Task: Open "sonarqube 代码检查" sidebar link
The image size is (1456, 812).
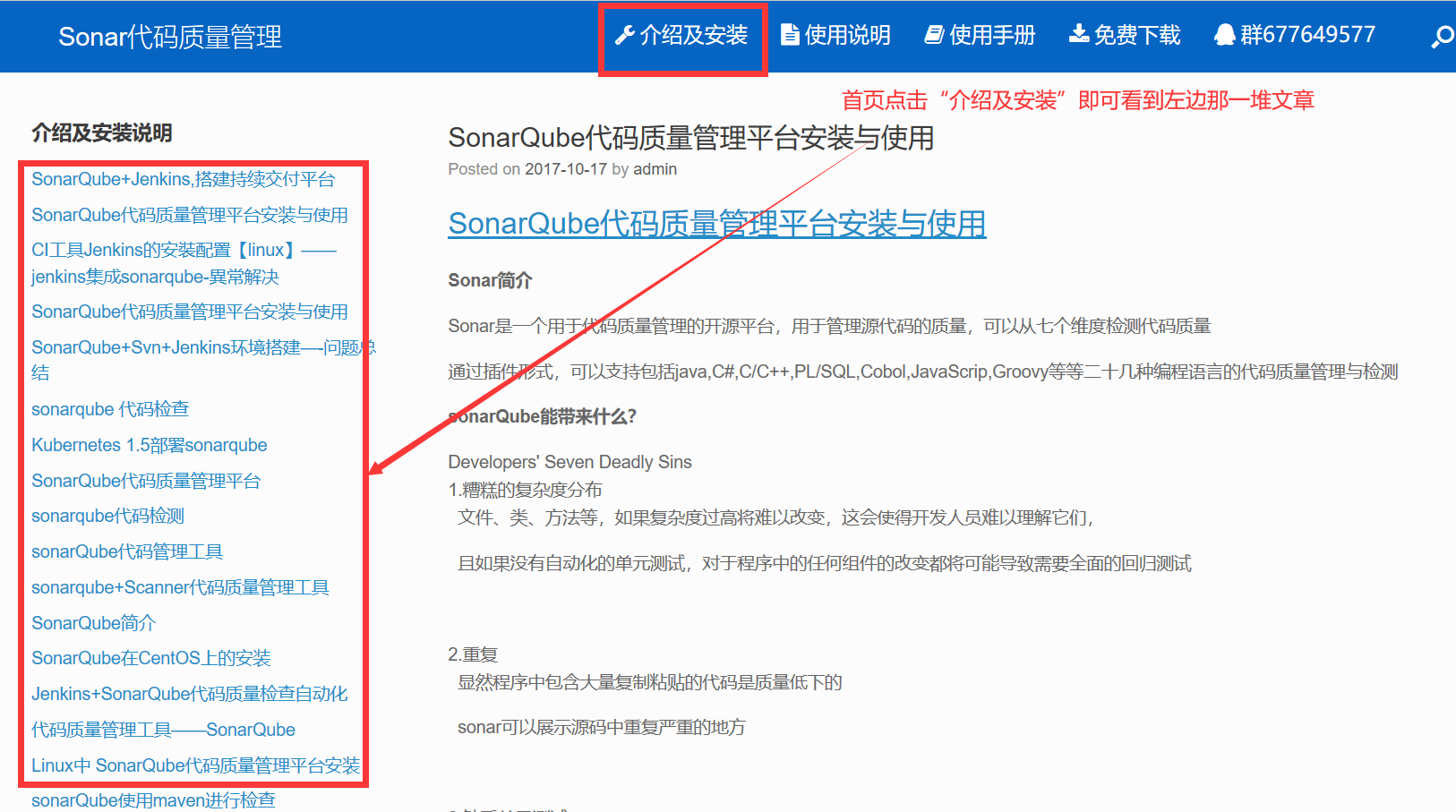Action: coord(109,409)
